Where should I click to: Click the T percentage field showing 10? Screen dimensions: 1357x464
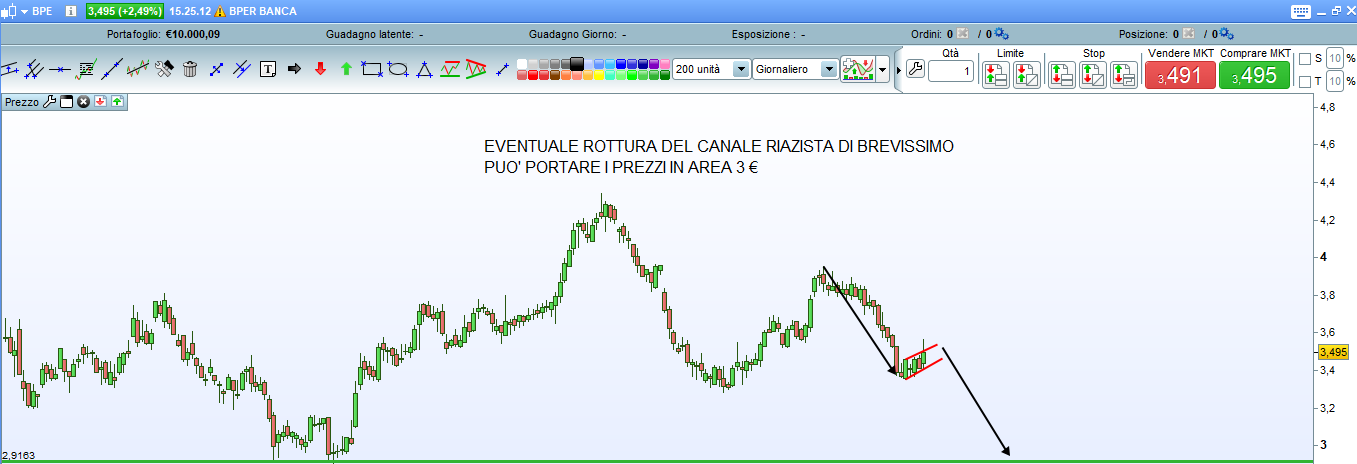coord(1335,81)
